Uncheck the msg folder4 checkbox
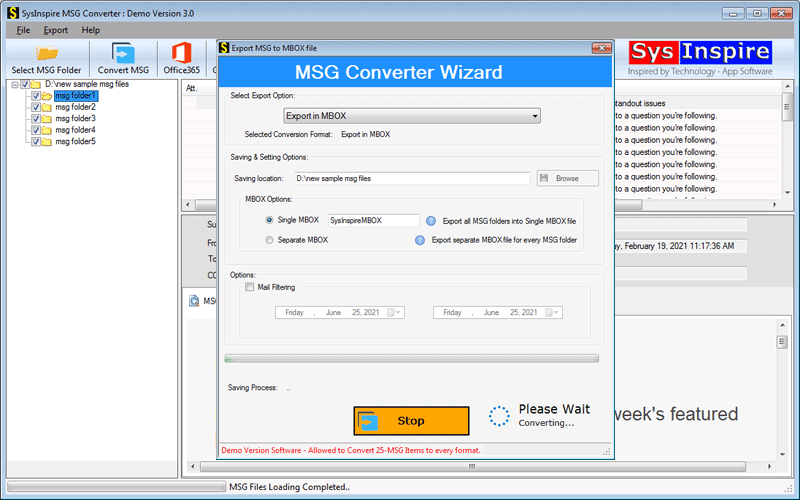Screen dimensions: 800x500 (36, 130)
